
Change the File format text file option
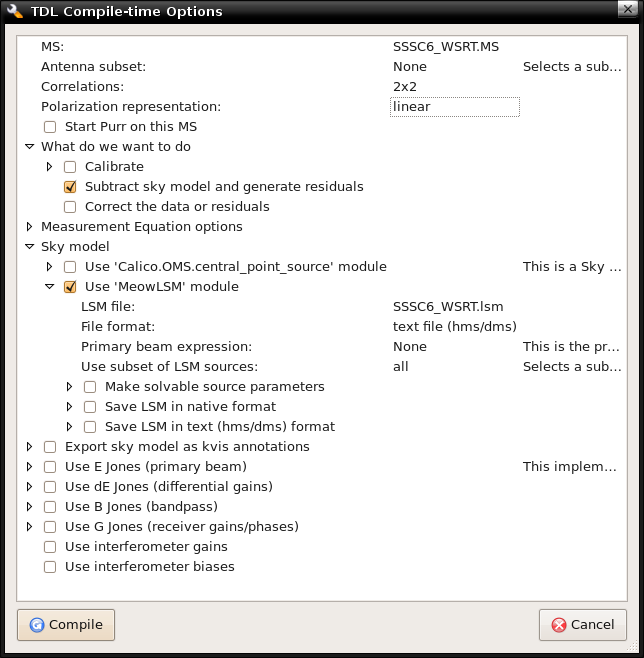(455, 326)
